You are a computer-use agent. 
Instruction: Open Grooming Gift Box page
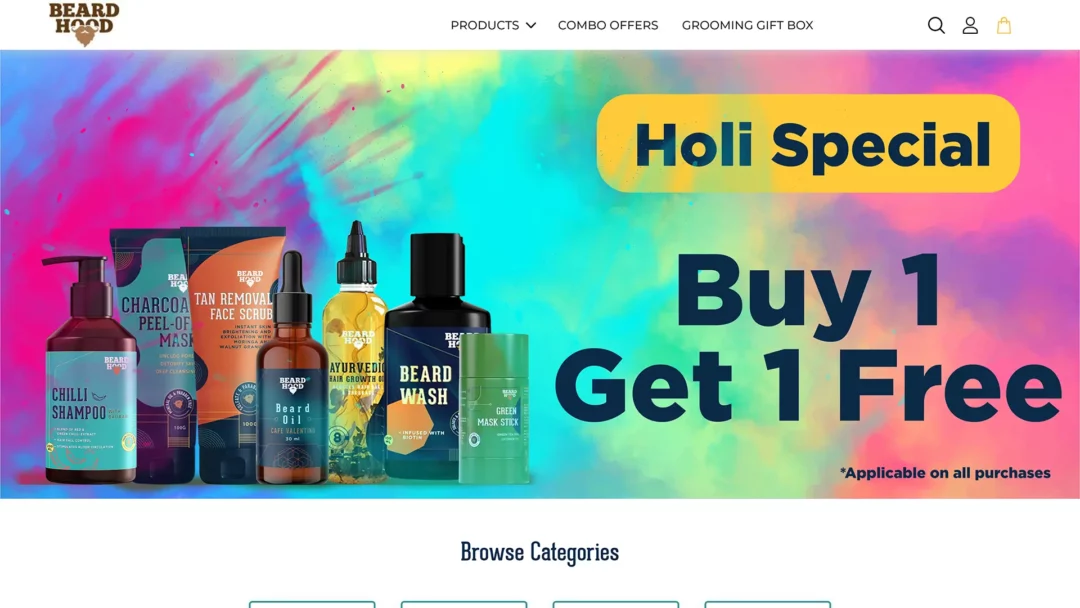coord(747,25)
